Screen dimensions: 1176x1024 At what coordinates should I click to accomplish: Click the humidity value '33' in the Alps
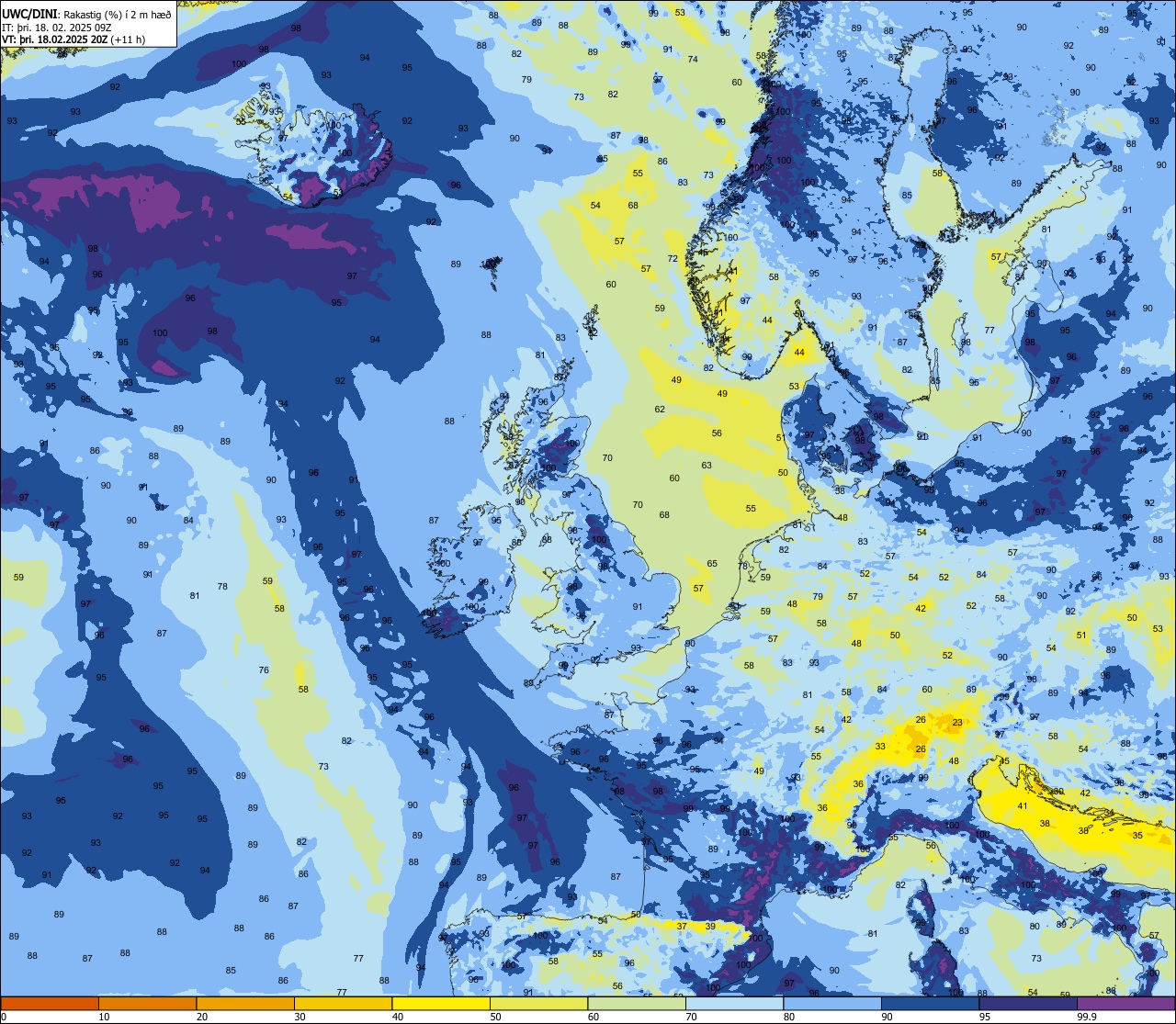point(880,747)
